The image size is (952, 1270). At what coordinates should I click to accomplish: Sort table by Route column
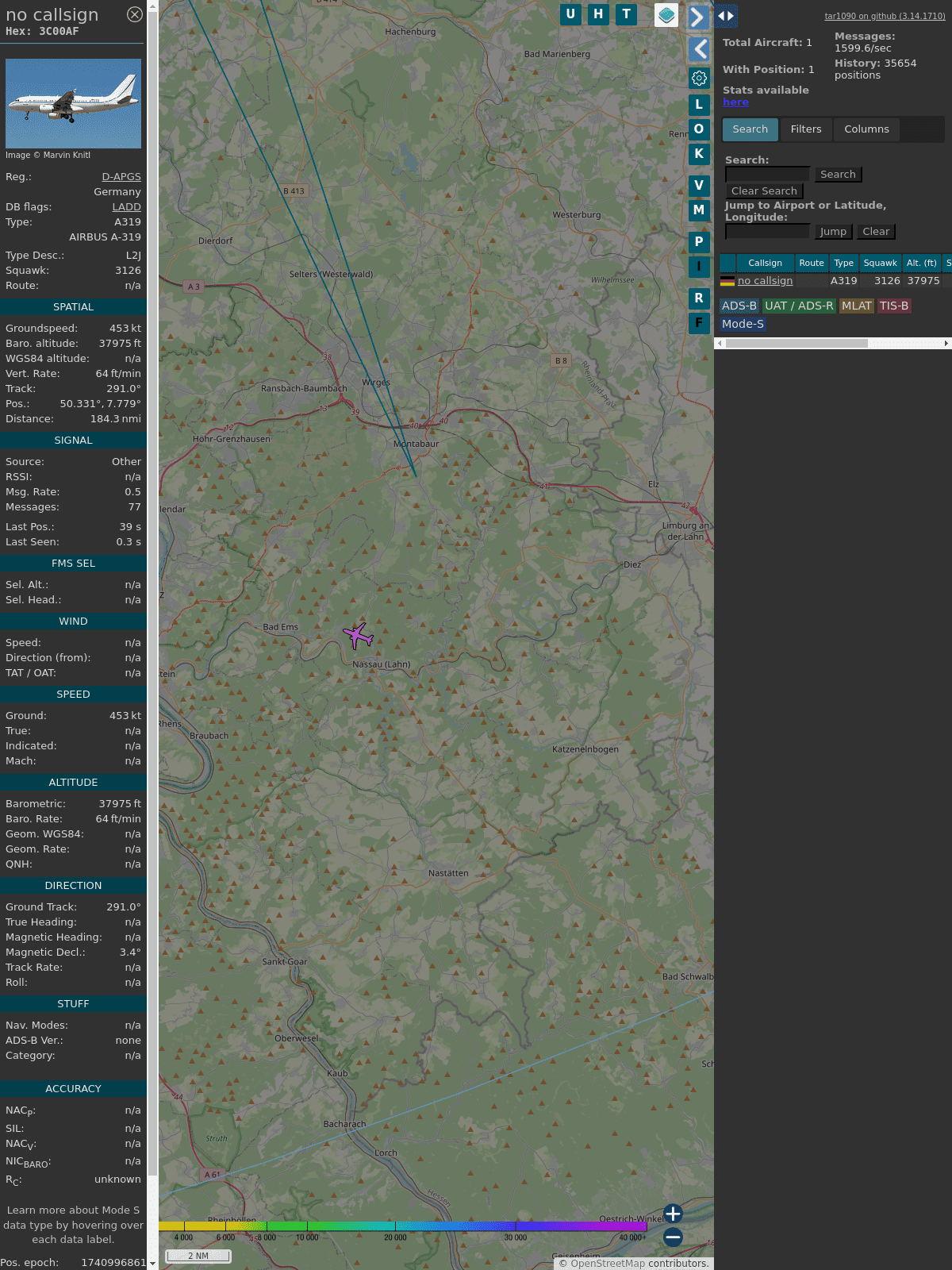[812, 264]
